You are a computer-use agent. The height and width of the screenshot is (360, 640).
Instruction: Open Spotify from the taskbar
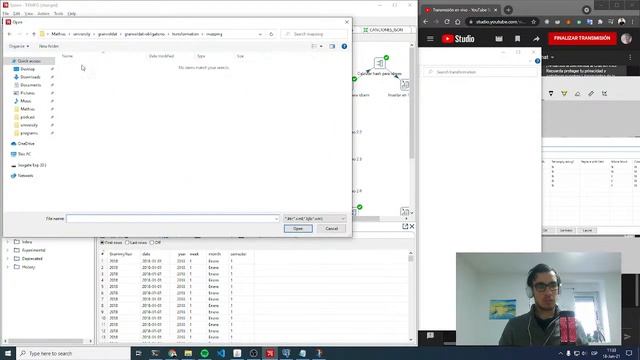coord(204,353)
